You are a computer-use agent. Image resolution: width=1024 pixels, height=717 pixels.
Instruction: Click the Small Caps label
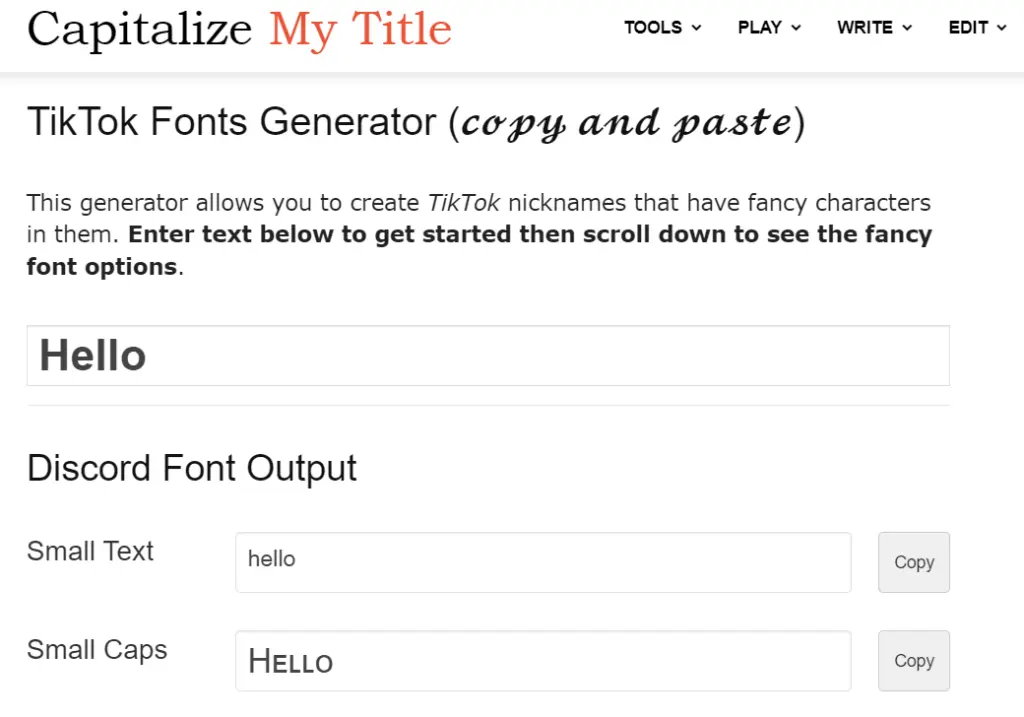tap(97, 650)
